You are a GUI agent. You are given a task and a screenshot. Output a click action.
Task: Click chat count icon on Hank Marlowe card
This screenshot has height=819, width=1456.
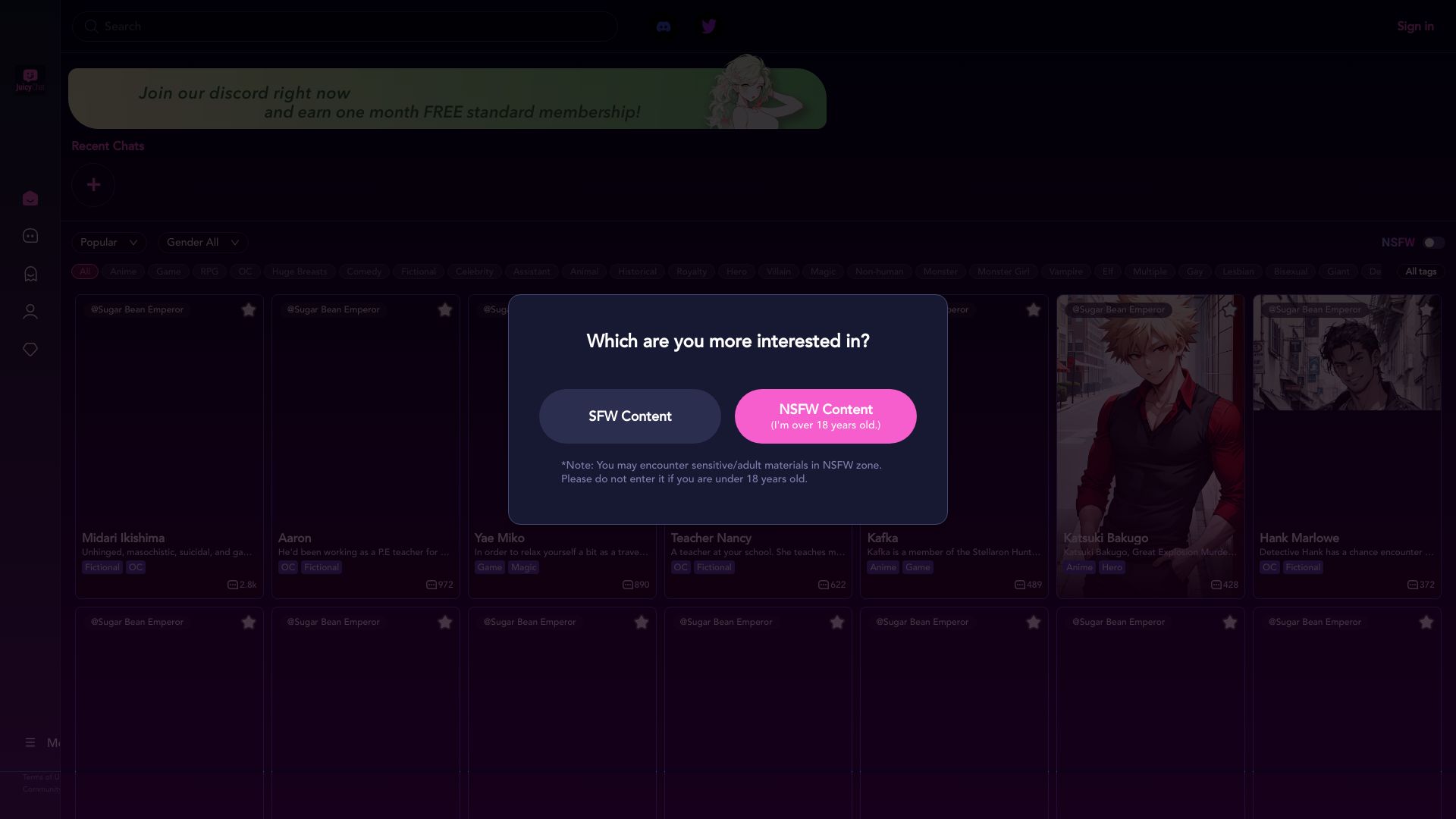point(1413,585)
